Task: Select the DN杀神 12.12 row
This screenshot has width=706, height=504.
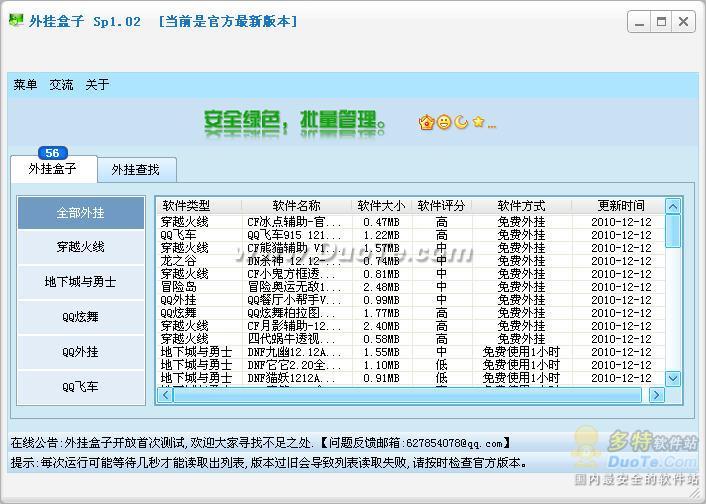Action: click(412, 261)
